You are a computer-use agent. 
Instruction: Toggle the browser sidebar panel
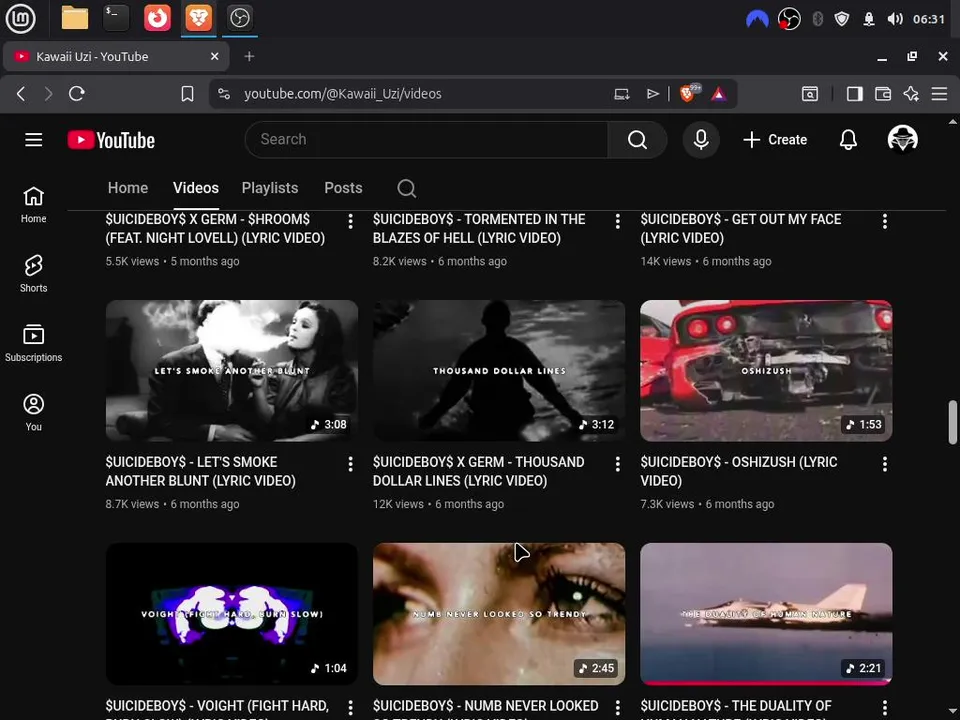coord(855,94)
